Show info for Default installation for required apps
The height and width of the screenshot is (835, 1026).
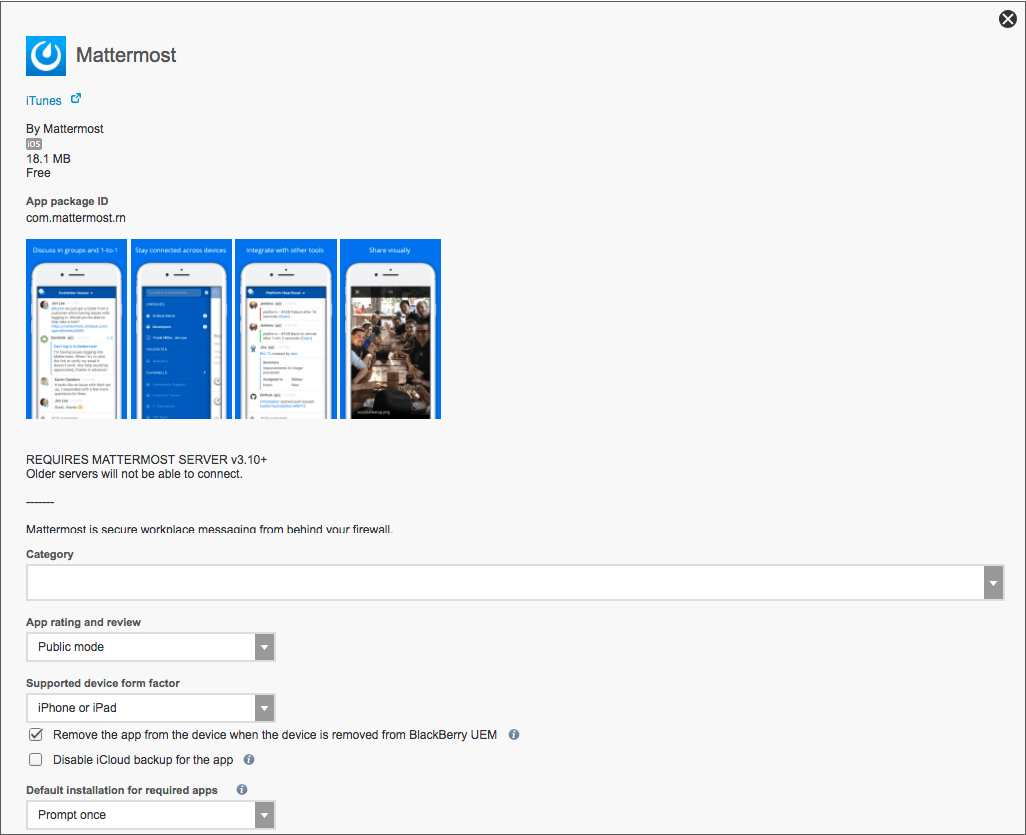click(242, 790)
